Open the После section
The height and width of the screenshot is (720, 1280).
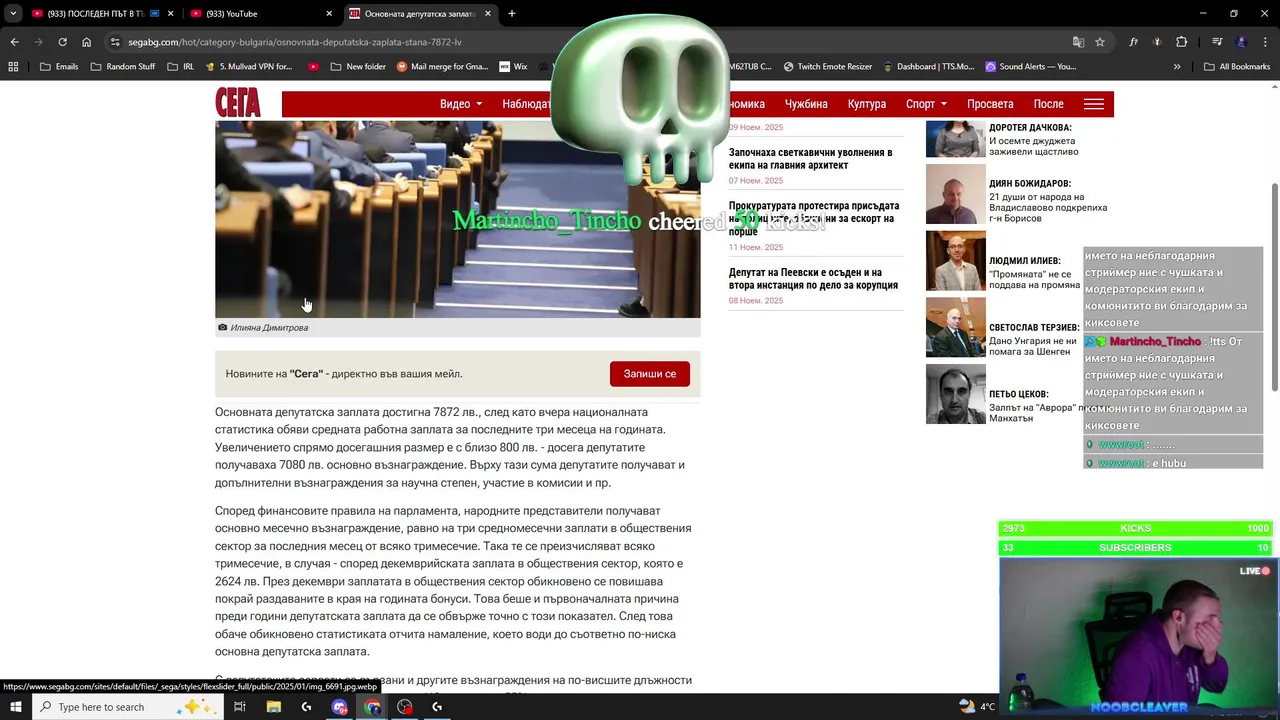click(1048, 104)
